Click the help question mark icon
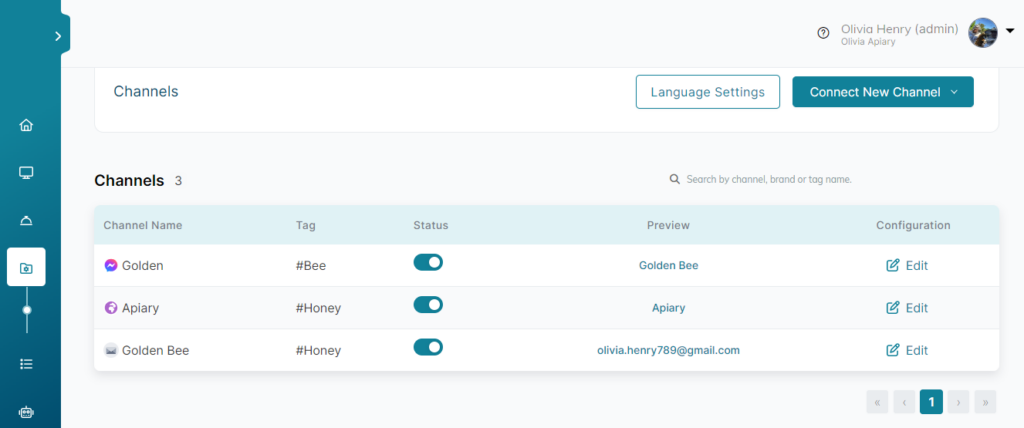The height and width of the screenshot is (428, 1024). pyautogui.click(x=824, y=33)
